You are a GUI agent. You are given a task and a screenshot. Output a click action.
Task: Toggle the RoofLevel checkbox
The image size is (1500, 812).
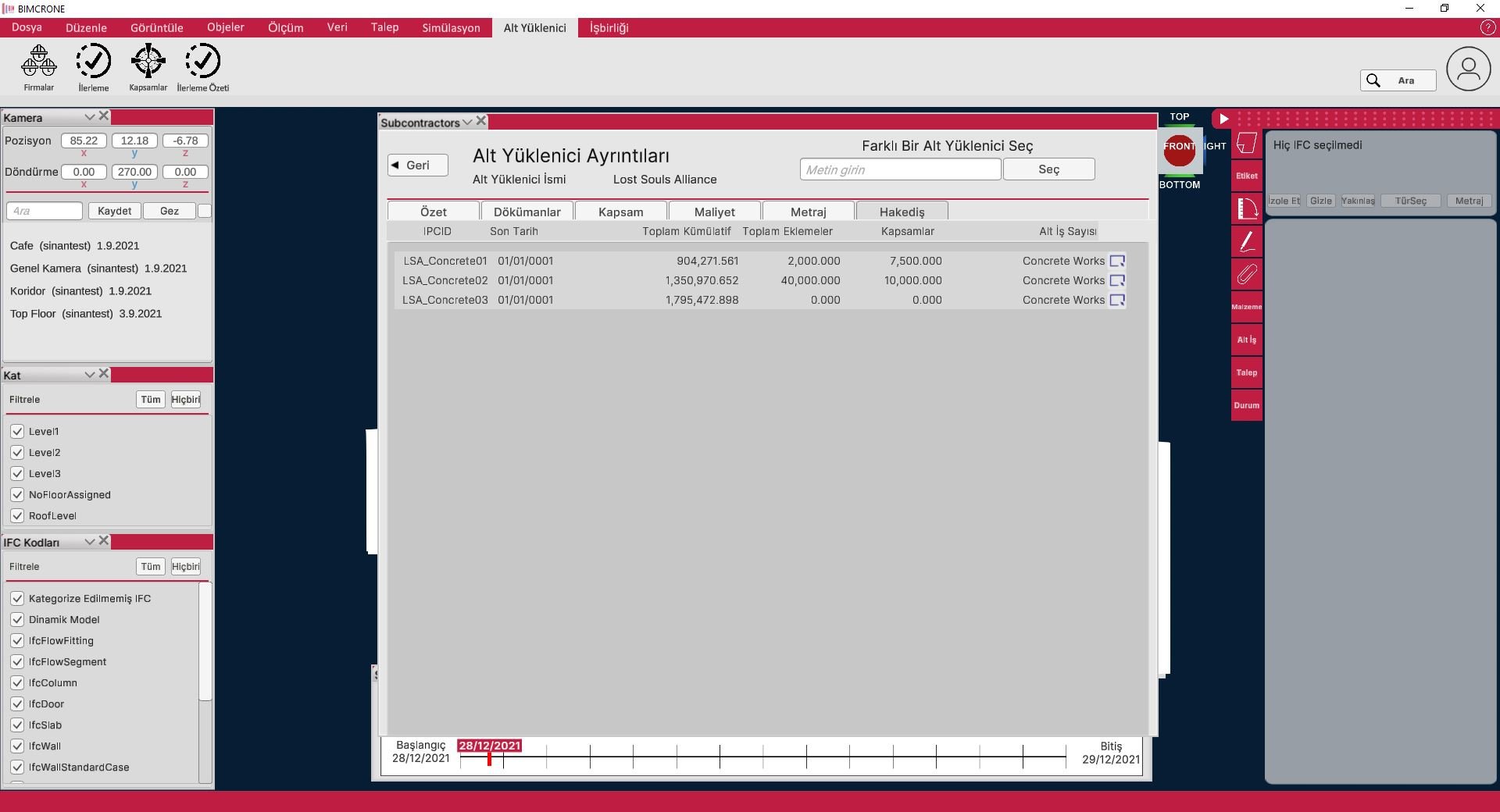pos(17,515)
